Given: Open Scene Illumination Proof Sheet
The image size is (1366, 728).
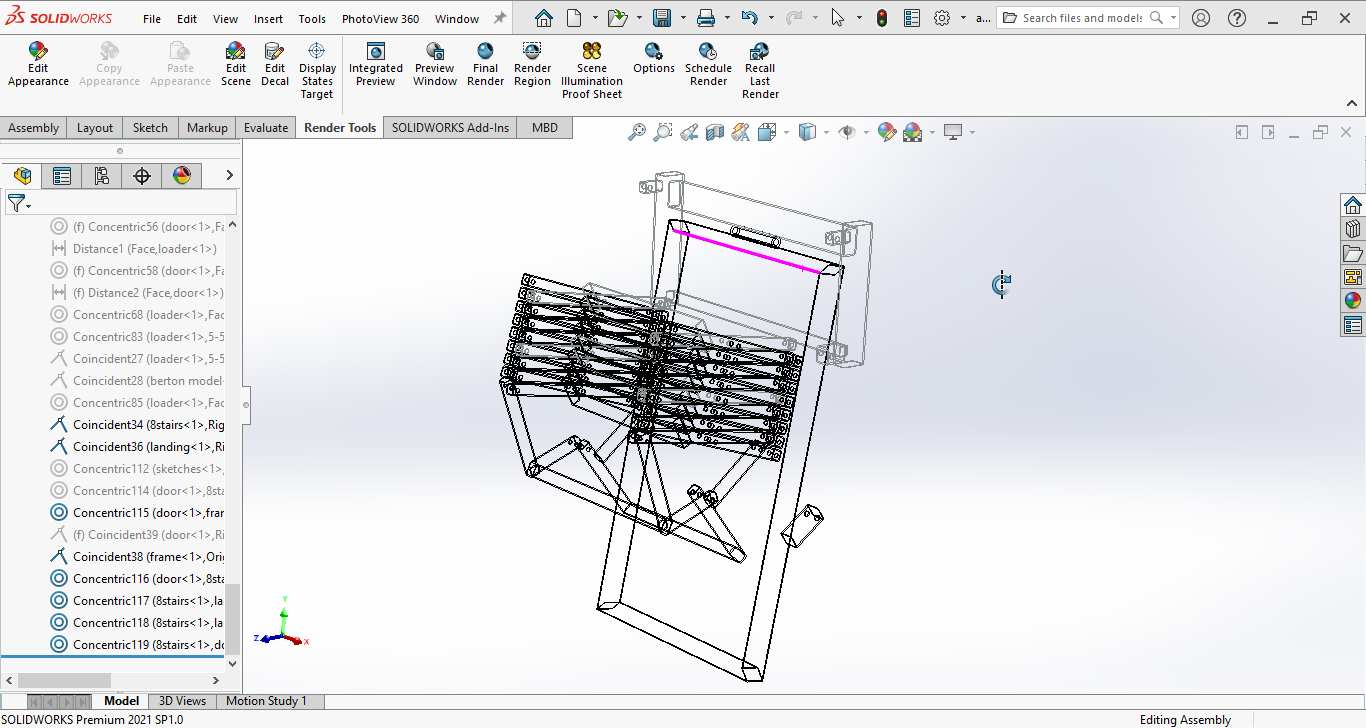Looking at the screenshot, I should [x=591, y=70].
